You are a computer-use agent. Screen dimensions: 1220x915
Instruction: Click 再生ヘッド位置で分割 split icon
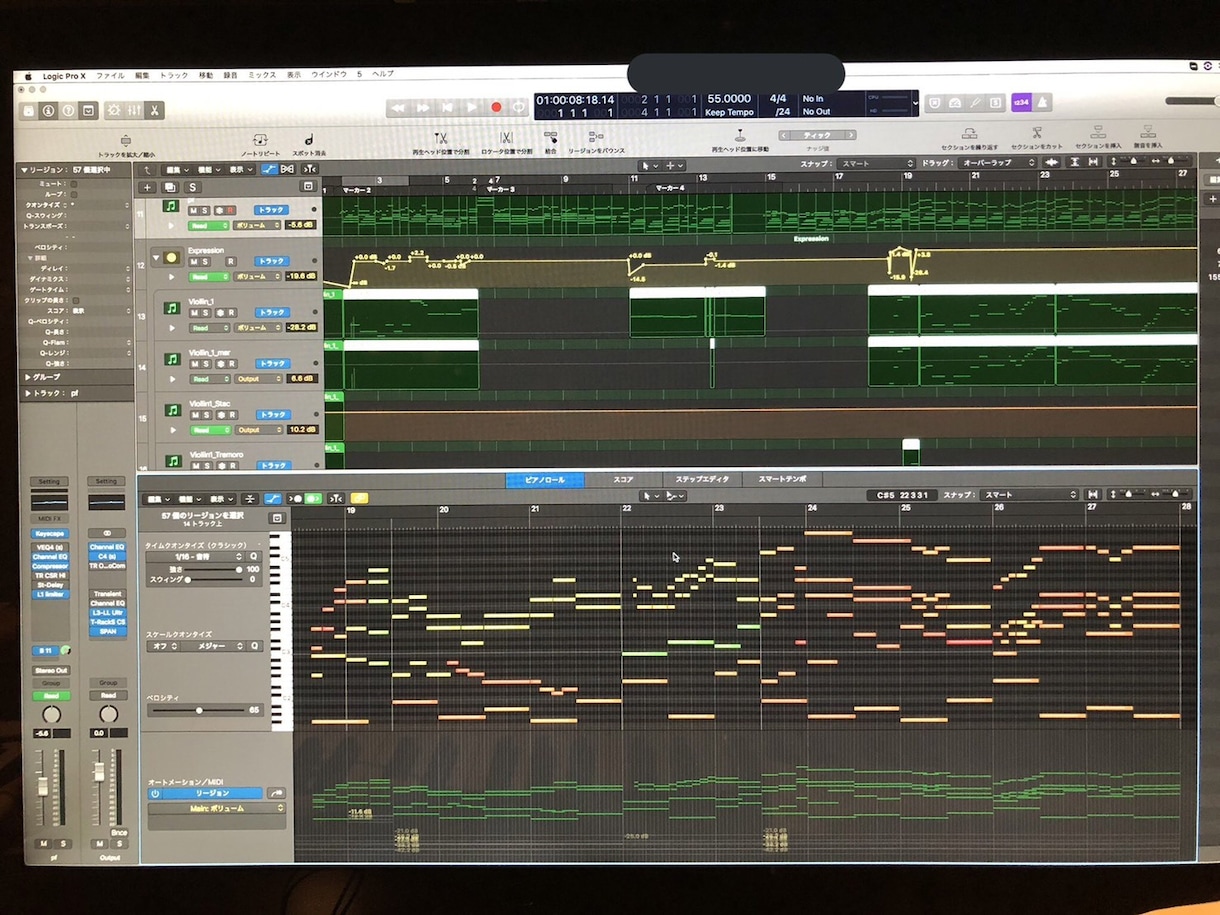point(441,138)
